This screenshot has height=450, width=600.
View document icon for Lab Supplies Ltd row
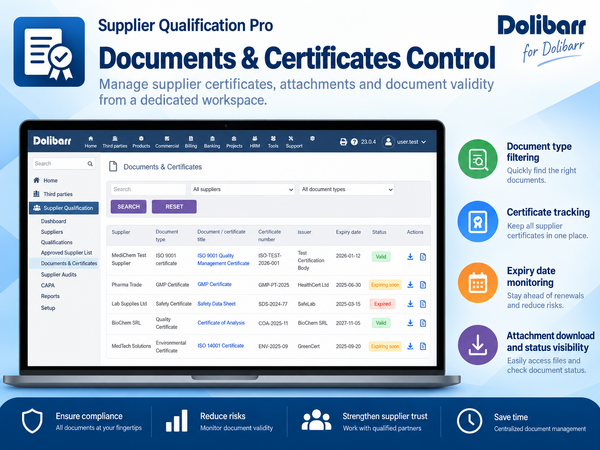[423, 304]
